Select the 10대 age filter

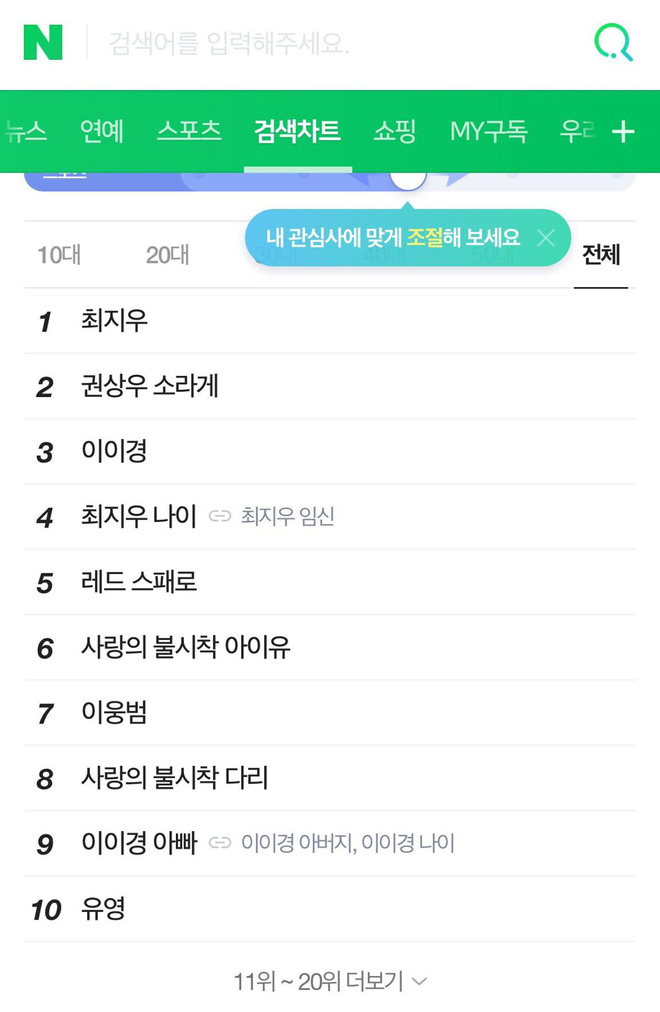pos(59,255)
